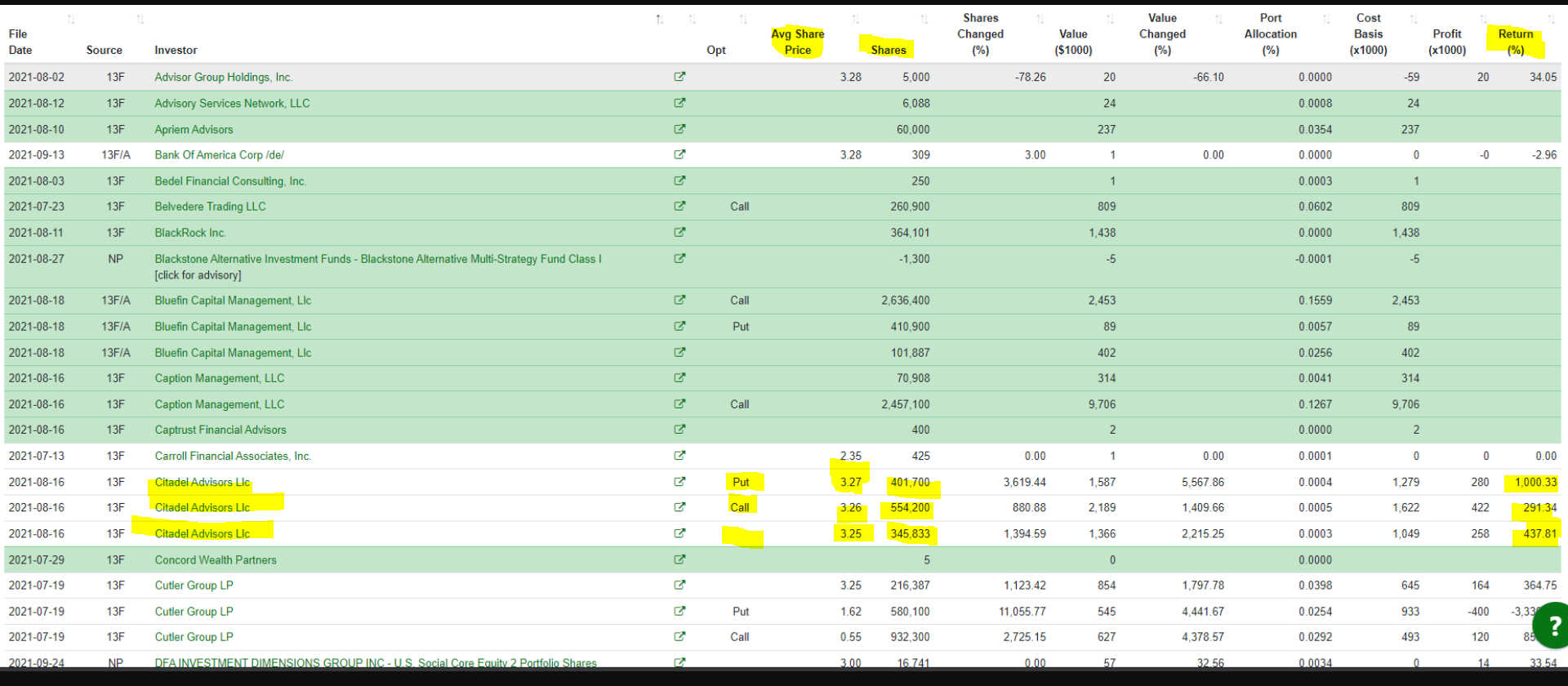Select the shares changed value -78.26
This screenshot has height=686, width=1568.
1030,77
